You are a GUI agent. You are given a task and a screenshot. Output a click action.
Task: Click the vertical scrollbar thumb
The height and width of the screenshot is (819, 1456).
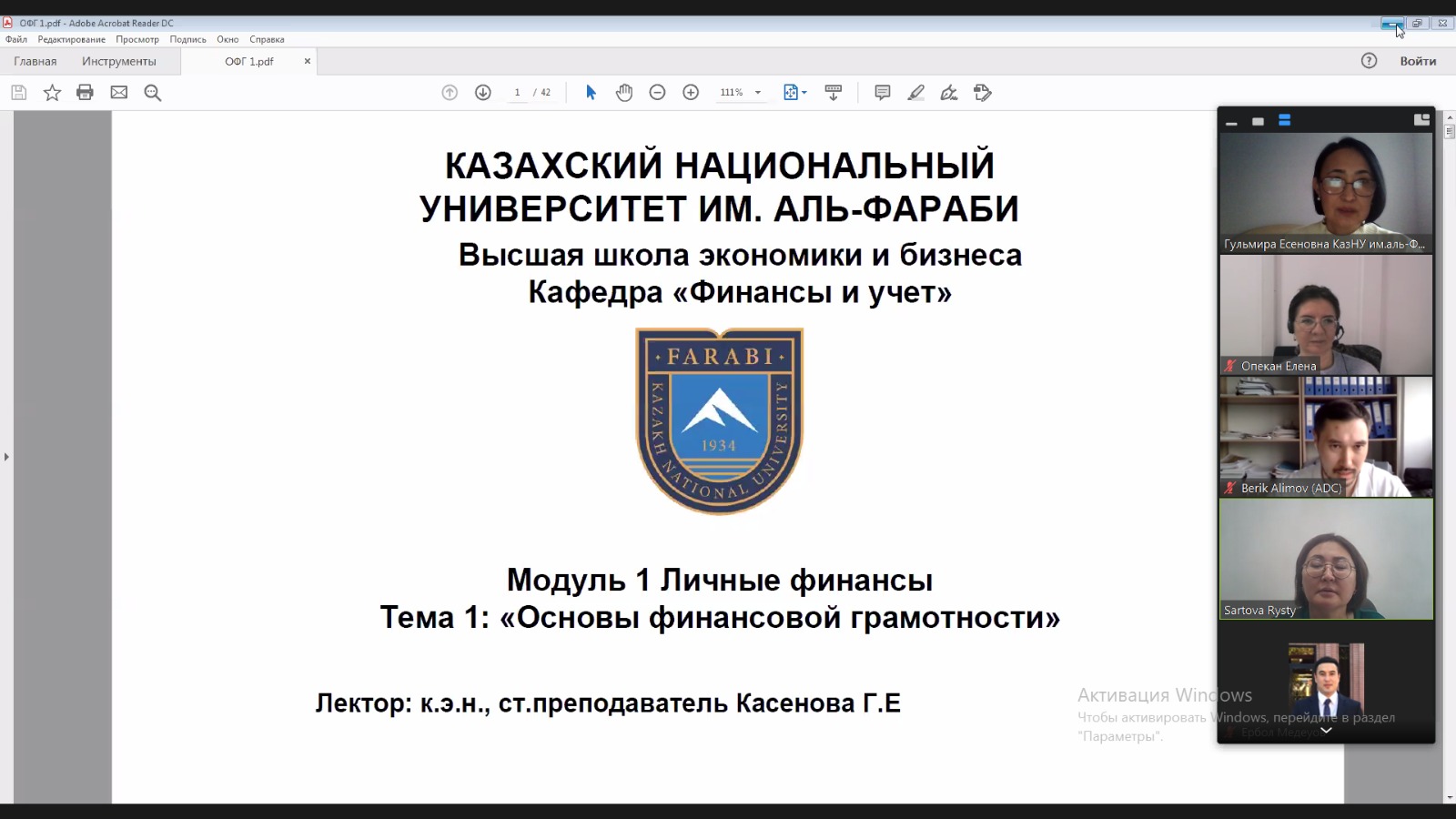coord(1450,132)
